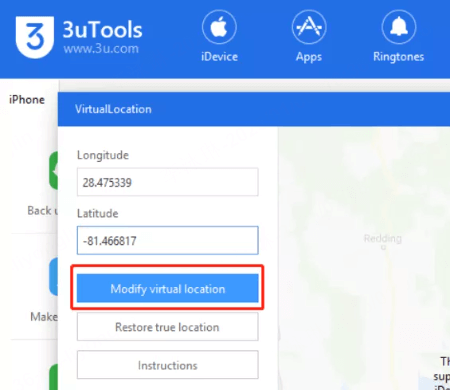Open the iDevice section
The width and height of the screenshot is (450, 390).
pos(219,36)
